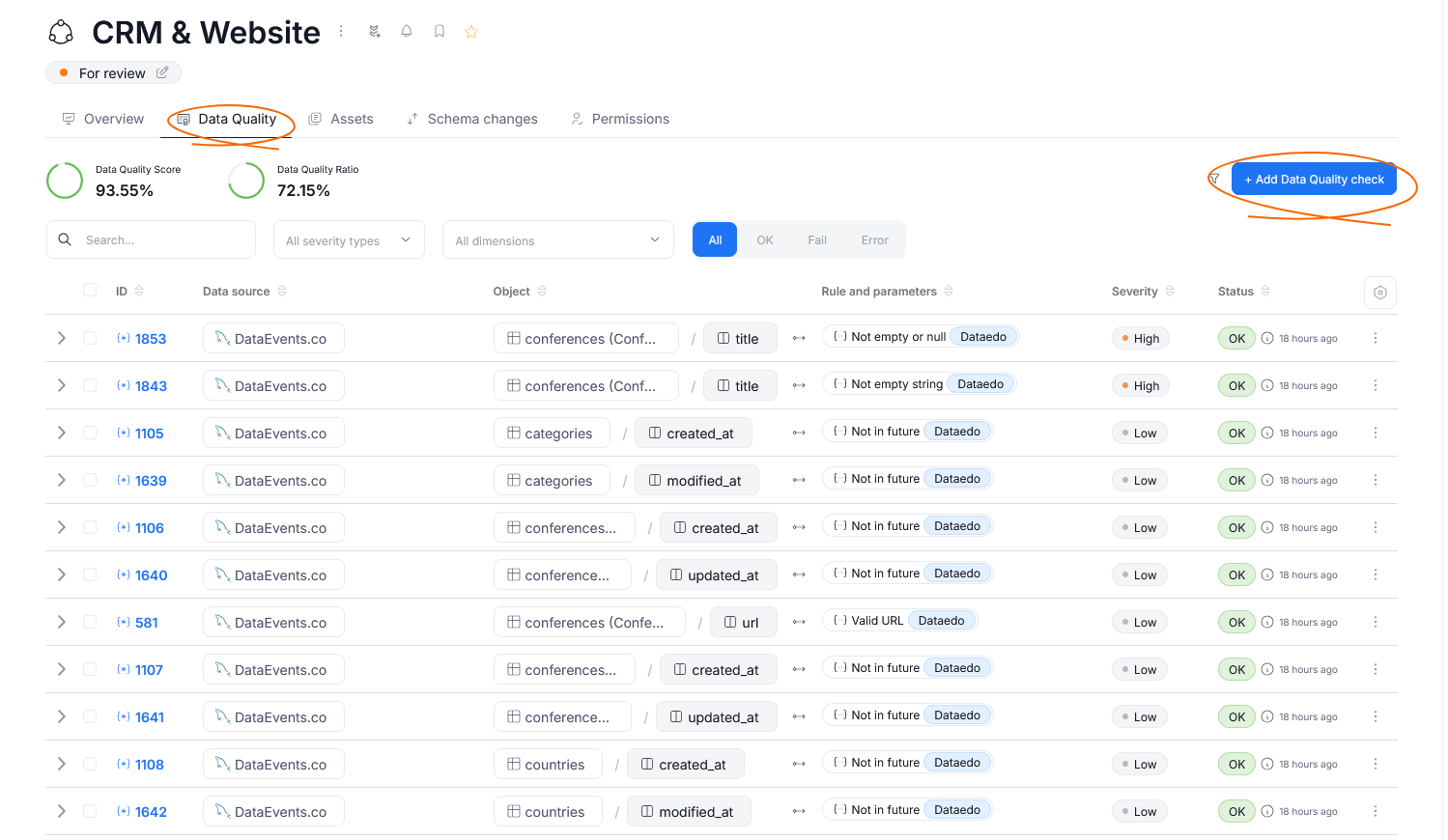Open row actions menu for check 1853
This screenshot has width=1448, height=840.
1375,338
